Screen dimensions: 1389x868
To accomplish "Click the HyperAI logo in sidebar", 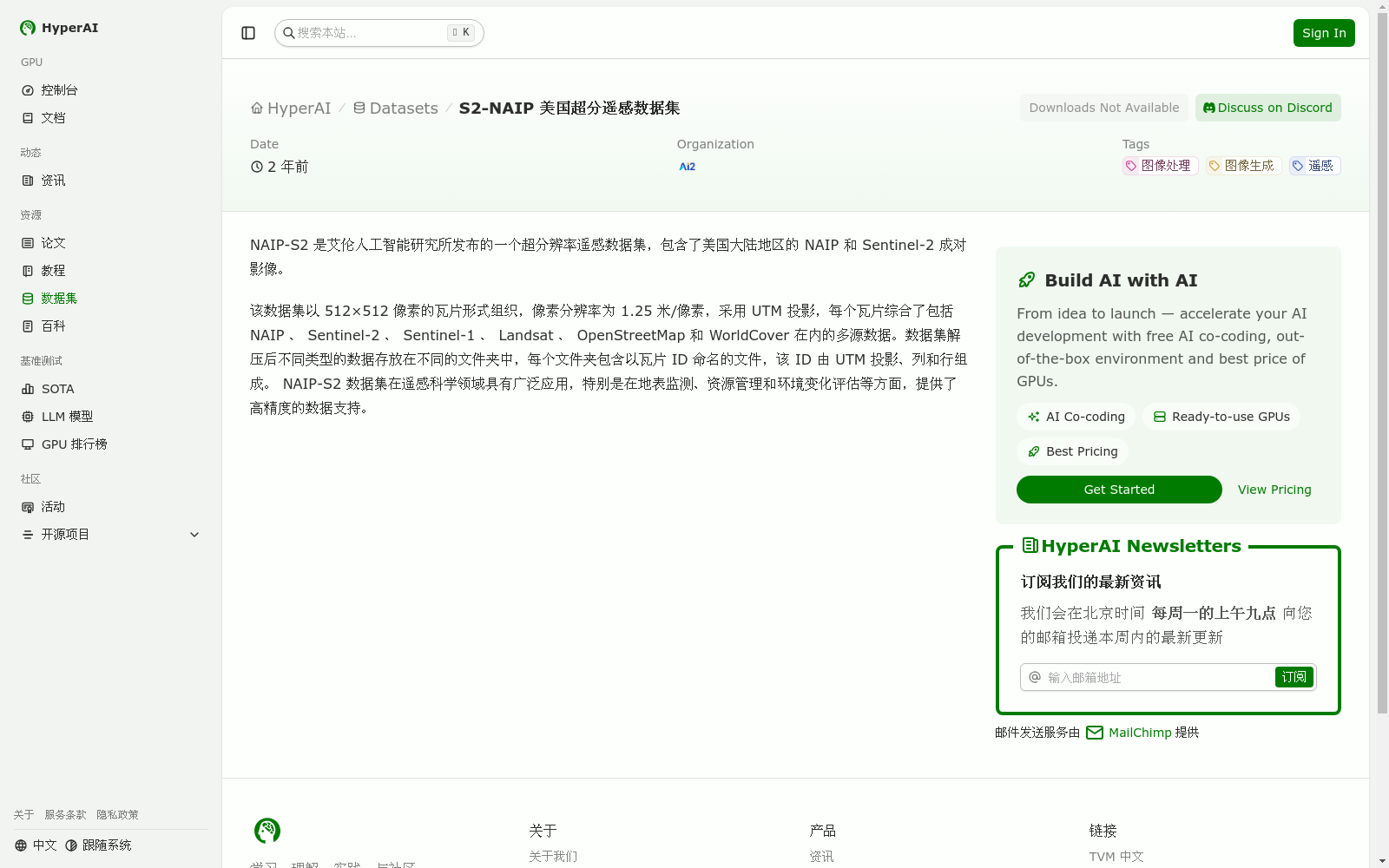I will 59,28.
